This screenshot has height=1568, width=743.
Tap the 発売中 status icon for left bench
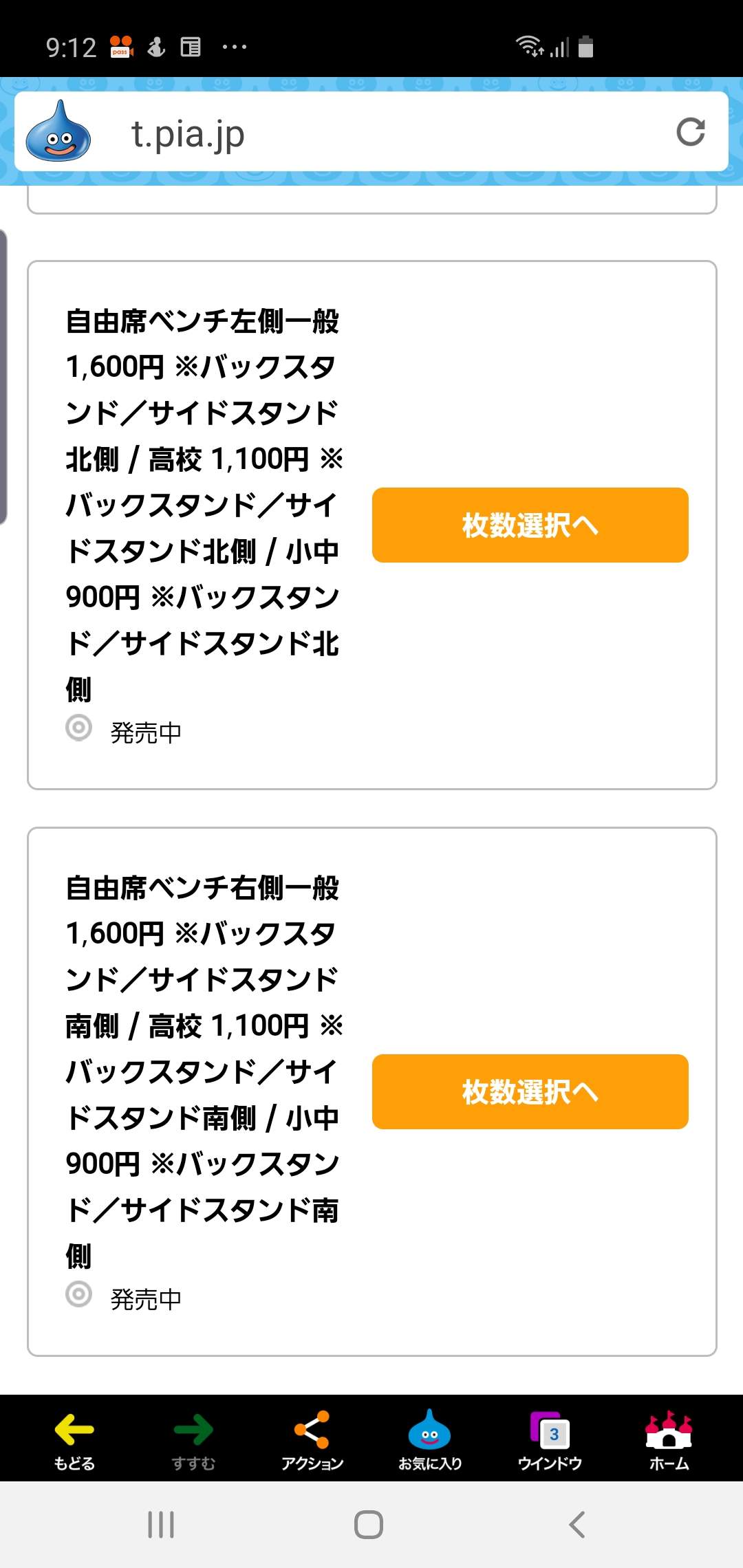(78, 728)
